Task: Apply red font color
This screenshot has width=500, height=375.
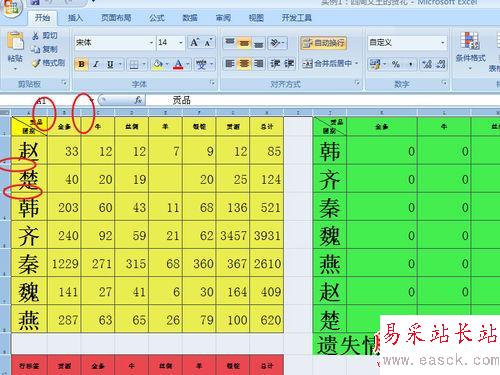Action: click(179, 64)
